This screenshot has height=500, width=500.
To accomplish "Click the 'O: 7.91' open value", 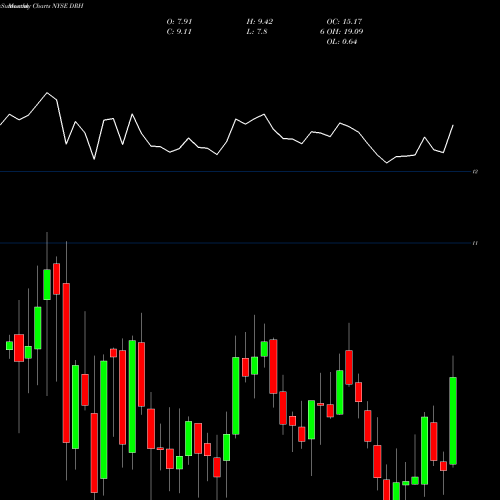I will 179,22.
